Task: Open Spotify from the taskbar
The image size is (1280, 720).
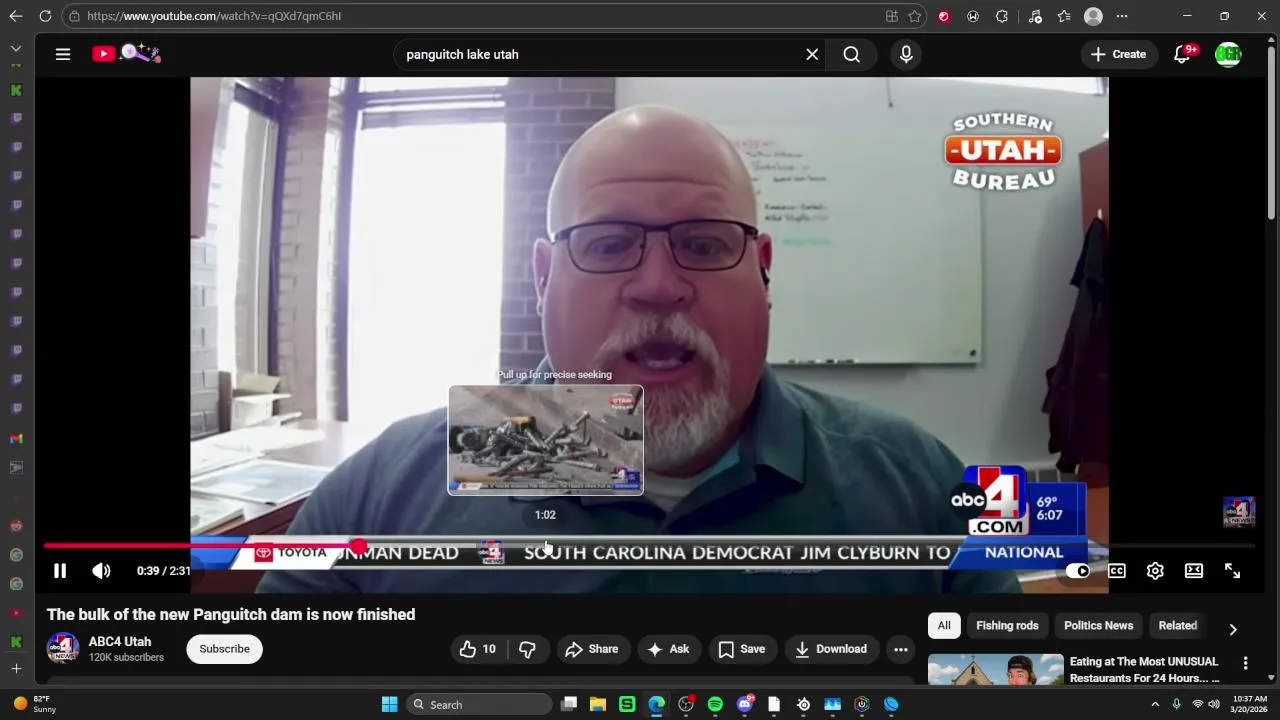Action: (x=715, y=704)
